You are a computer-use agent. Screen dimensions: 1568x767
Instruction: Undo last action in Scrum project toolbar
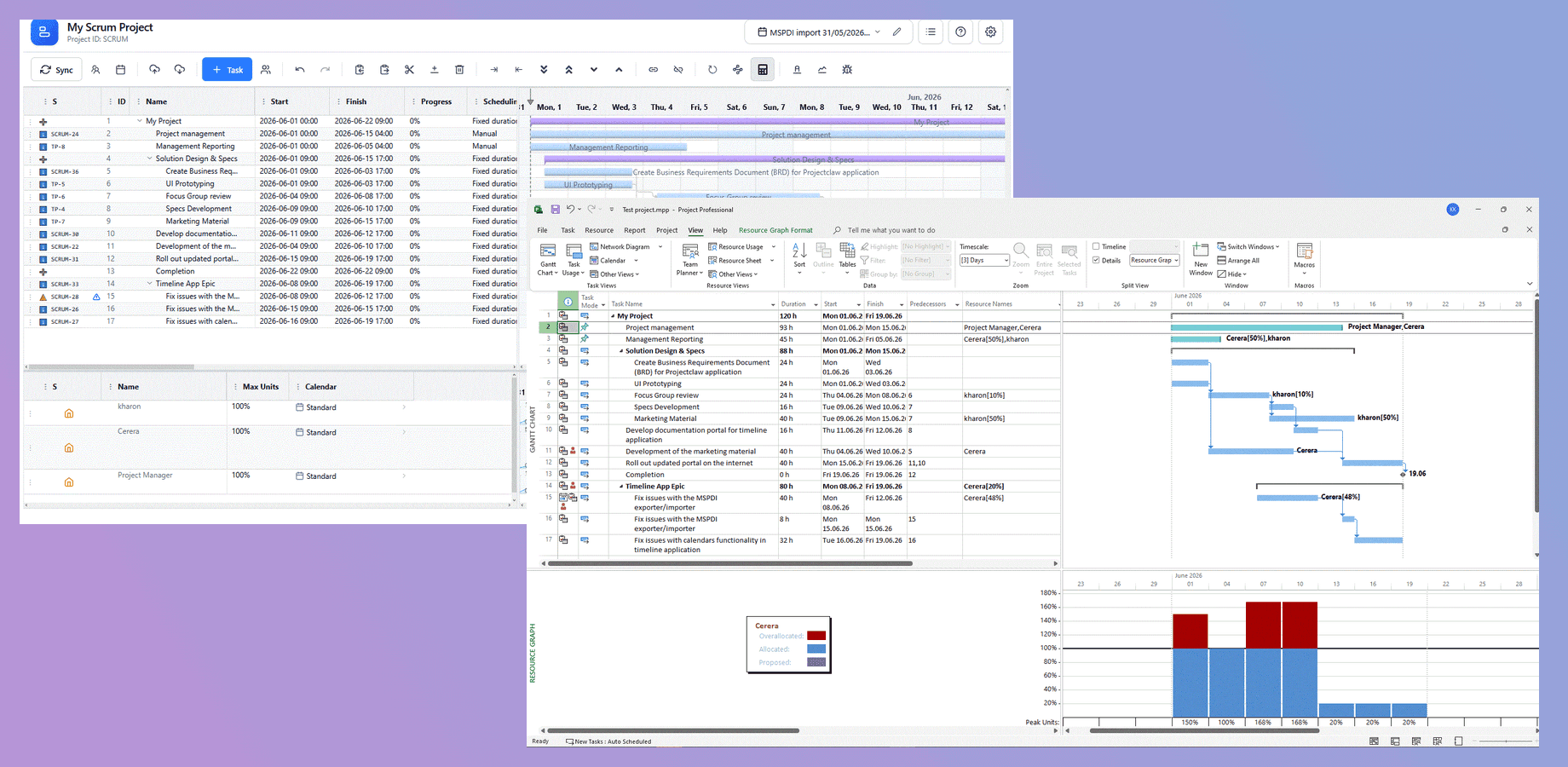(300, 70)
